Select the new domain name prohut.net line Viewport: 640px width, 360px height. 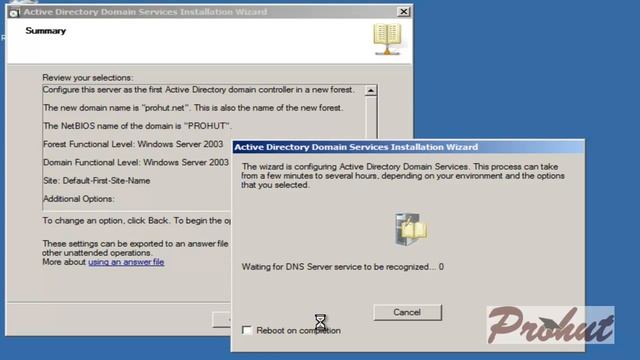coord(193,108)
